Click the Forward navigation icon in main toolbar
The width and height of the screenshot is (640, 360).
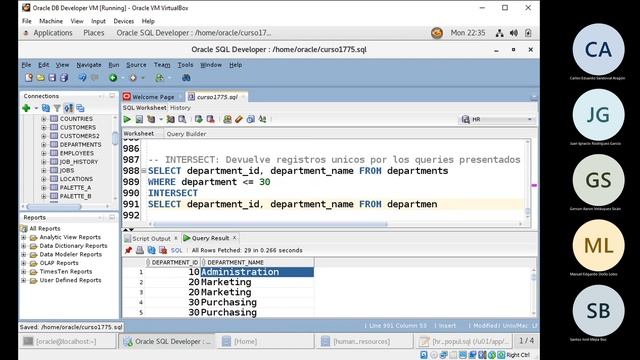[133, 78]
